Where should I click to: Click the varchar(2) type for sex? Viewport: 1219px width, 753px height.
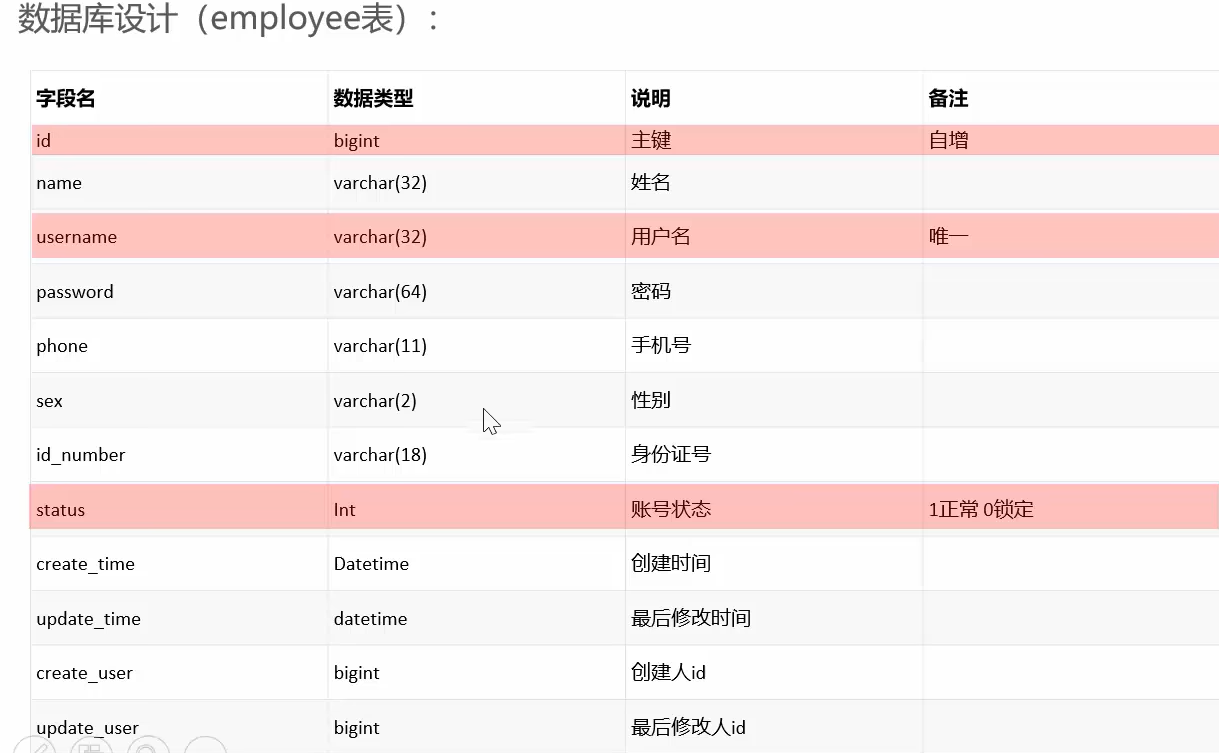[x=375, y=401]
